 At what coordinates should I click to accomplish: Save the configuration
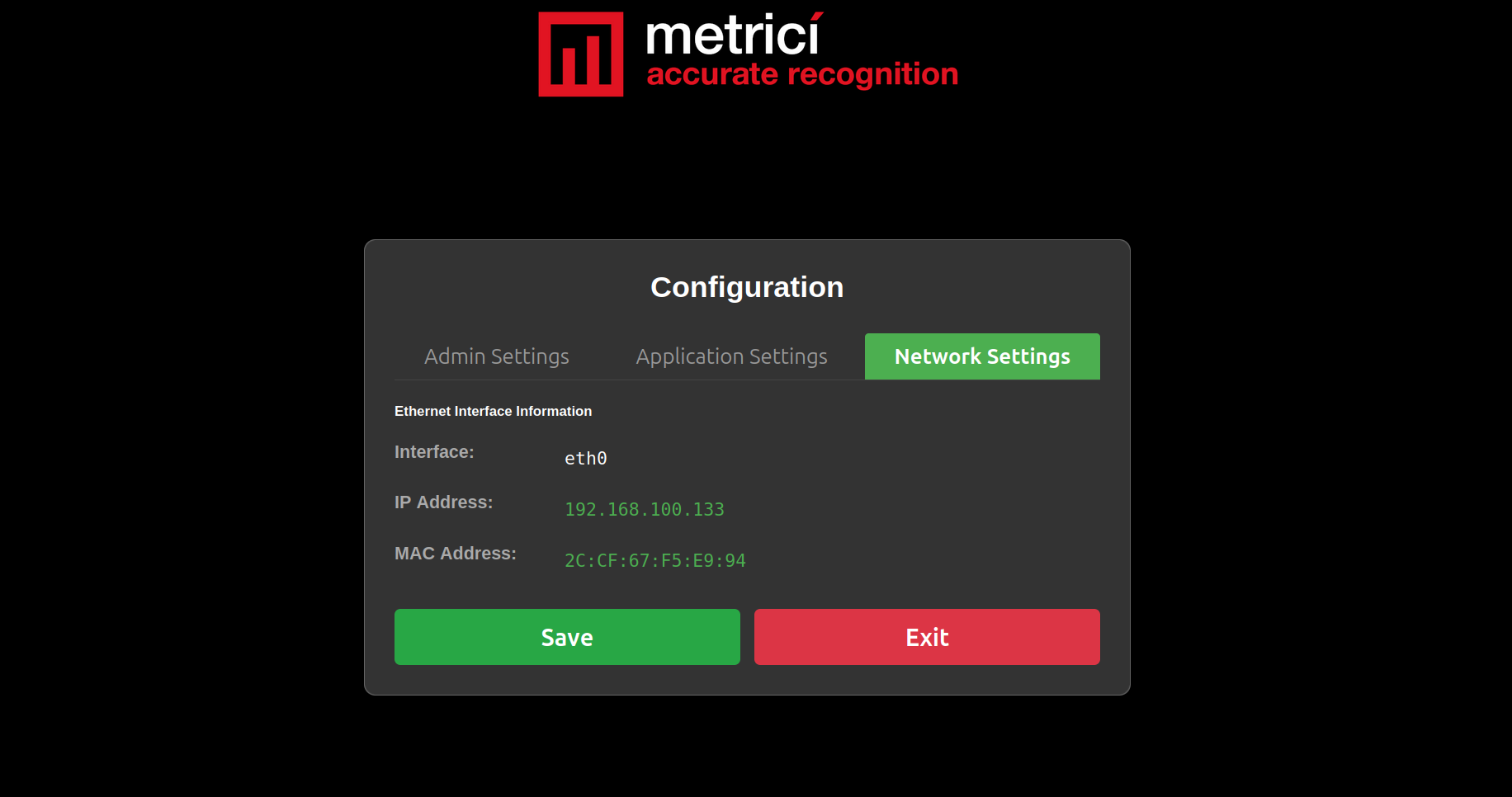point(567,637)
